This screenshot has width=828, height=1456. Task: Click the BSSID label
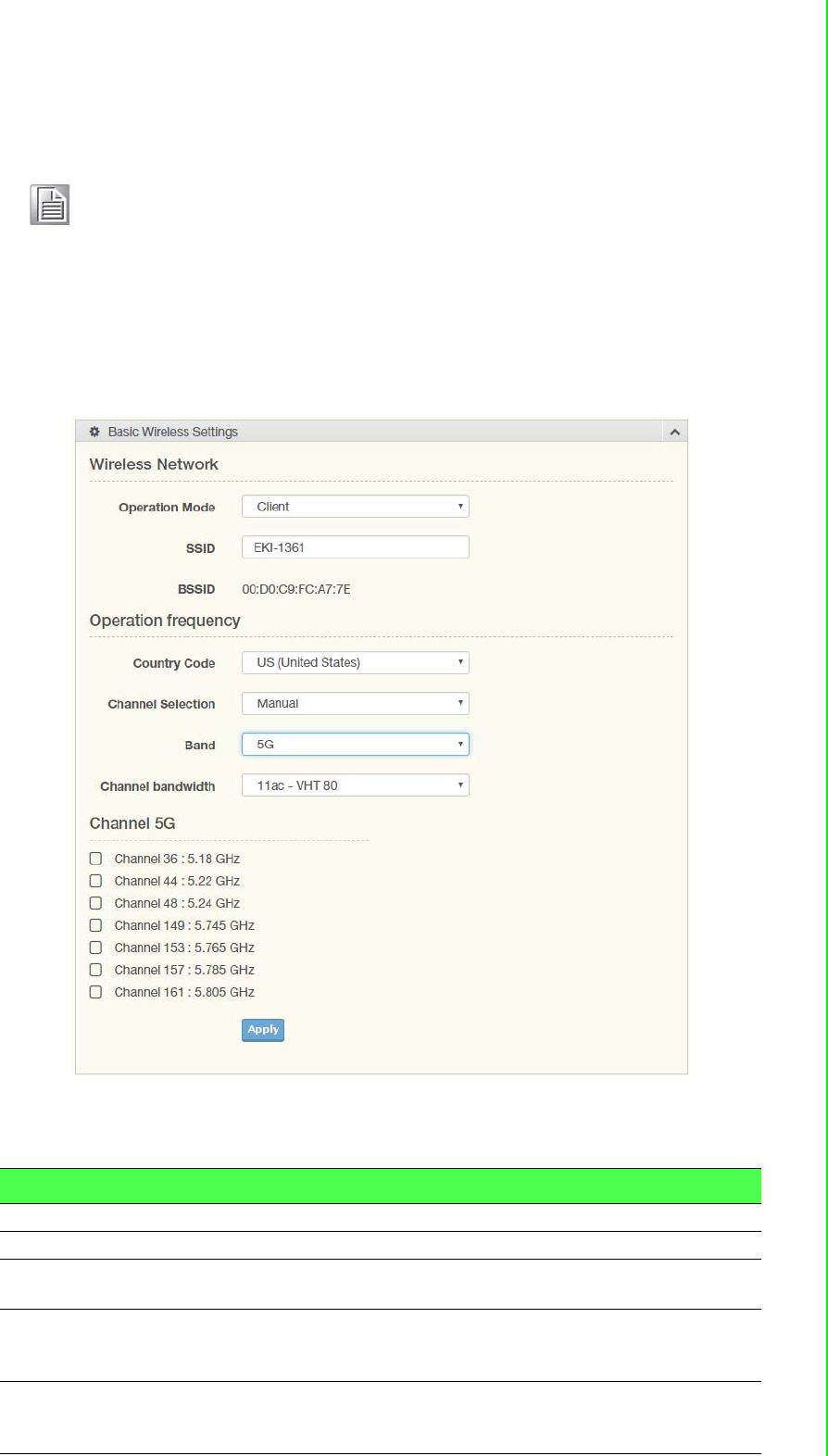(196, 589)
